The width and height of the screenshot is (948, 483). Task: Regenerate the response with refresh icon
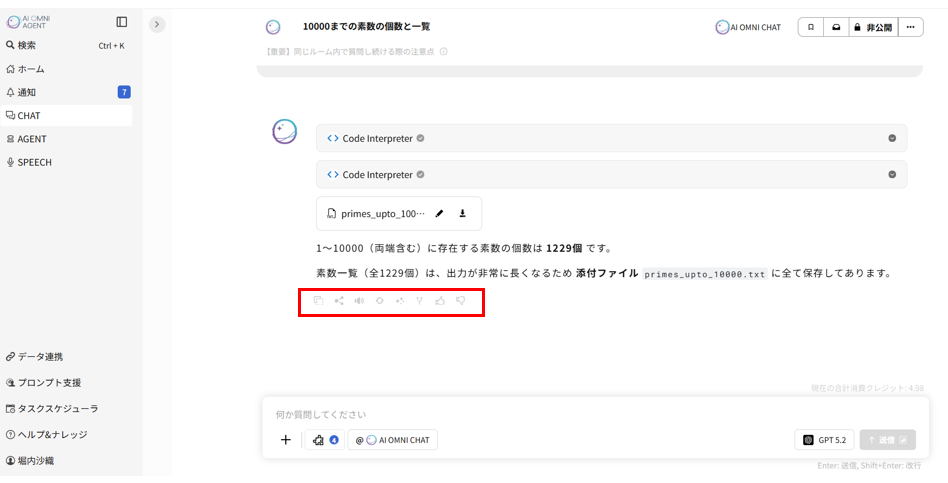(x=380, y=300)
